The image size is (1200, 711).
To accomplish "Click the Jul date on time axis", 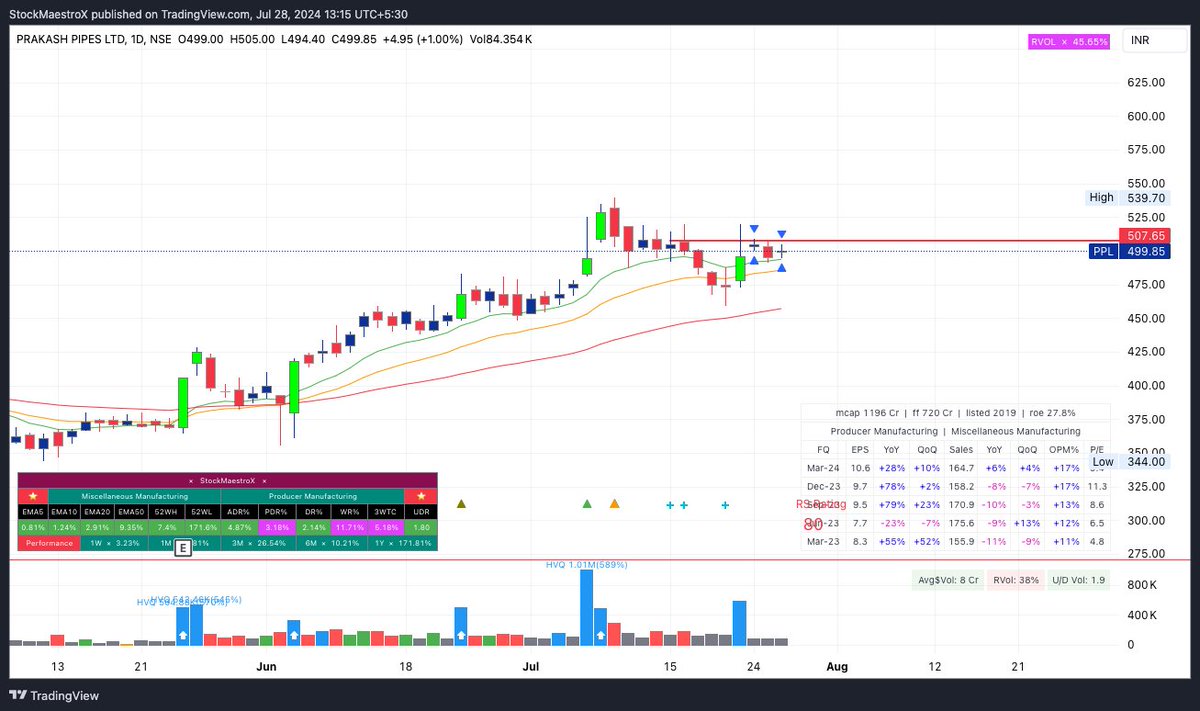I will [530, 666].
